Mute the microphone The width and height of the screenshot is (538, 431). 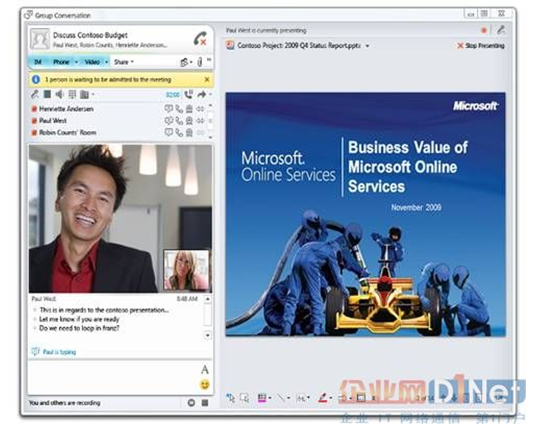pos(35,94)
